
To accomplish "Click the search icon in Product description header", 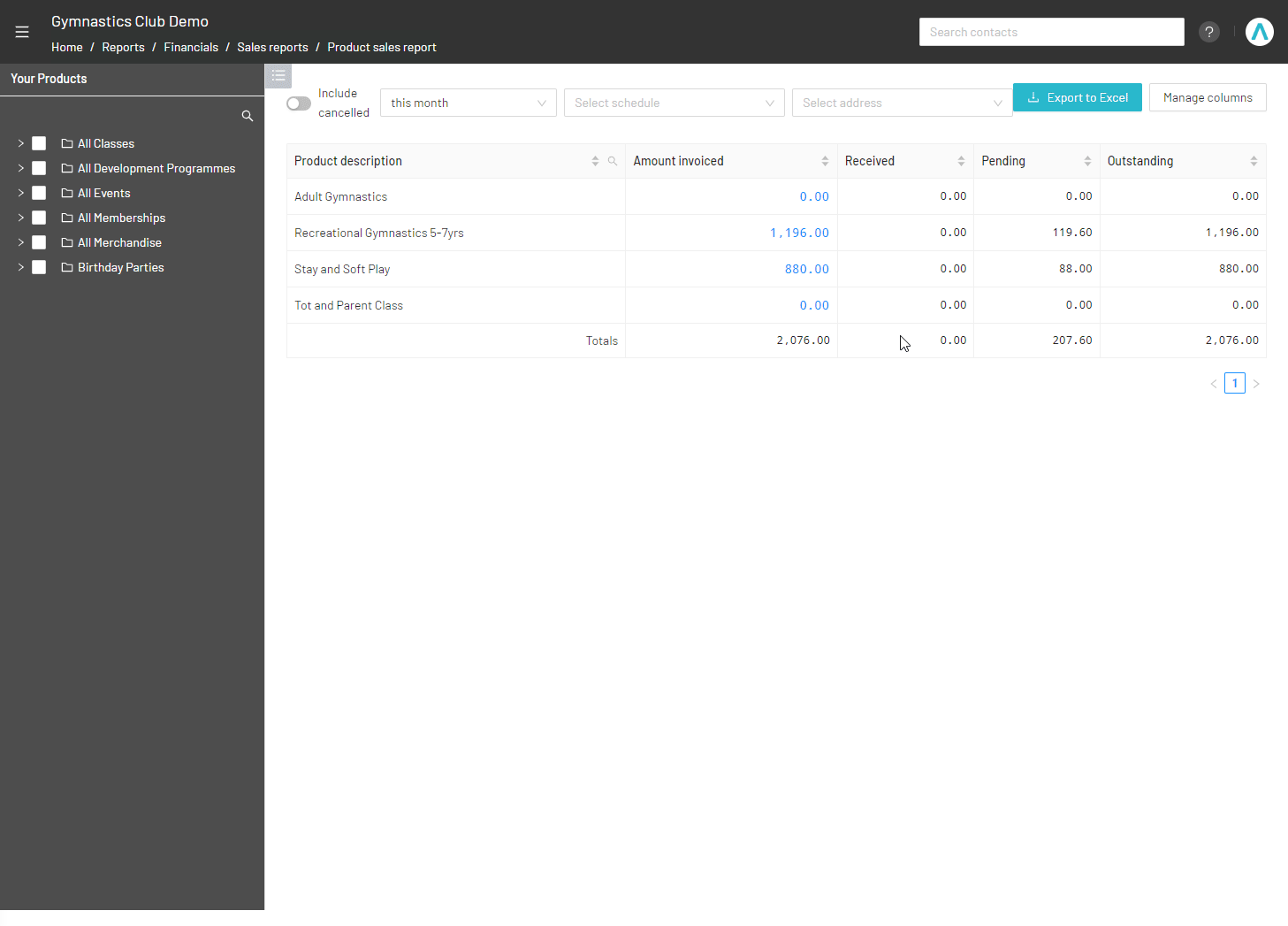I will 613,161.
